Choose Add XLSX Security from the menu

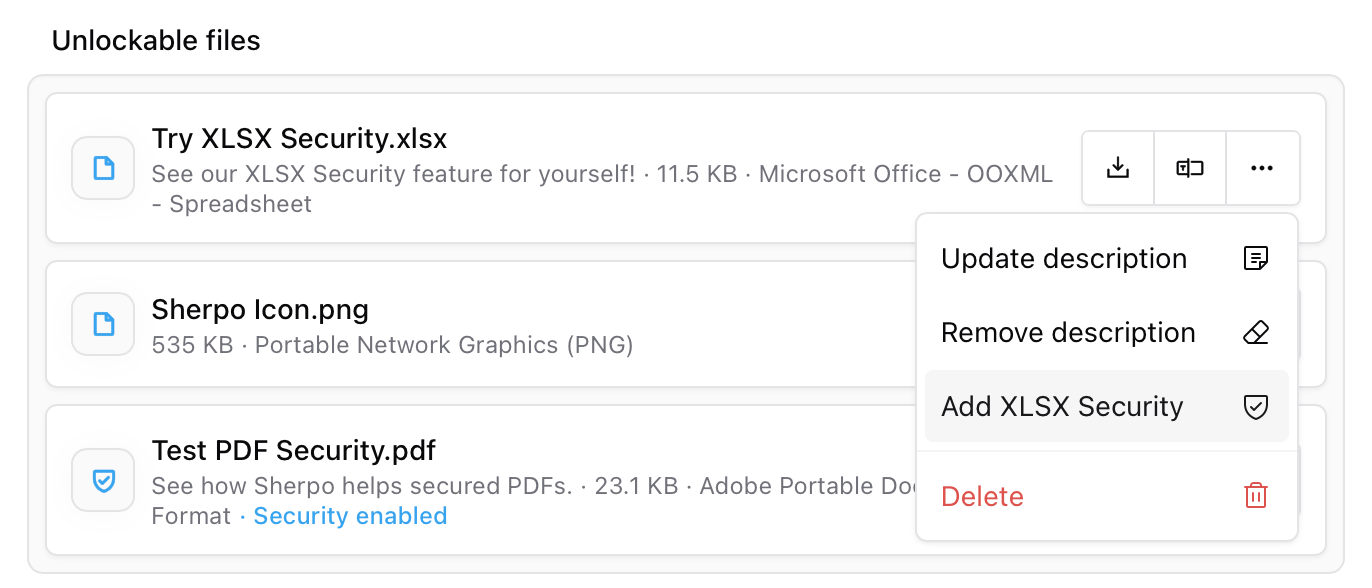click(1062, 406)
